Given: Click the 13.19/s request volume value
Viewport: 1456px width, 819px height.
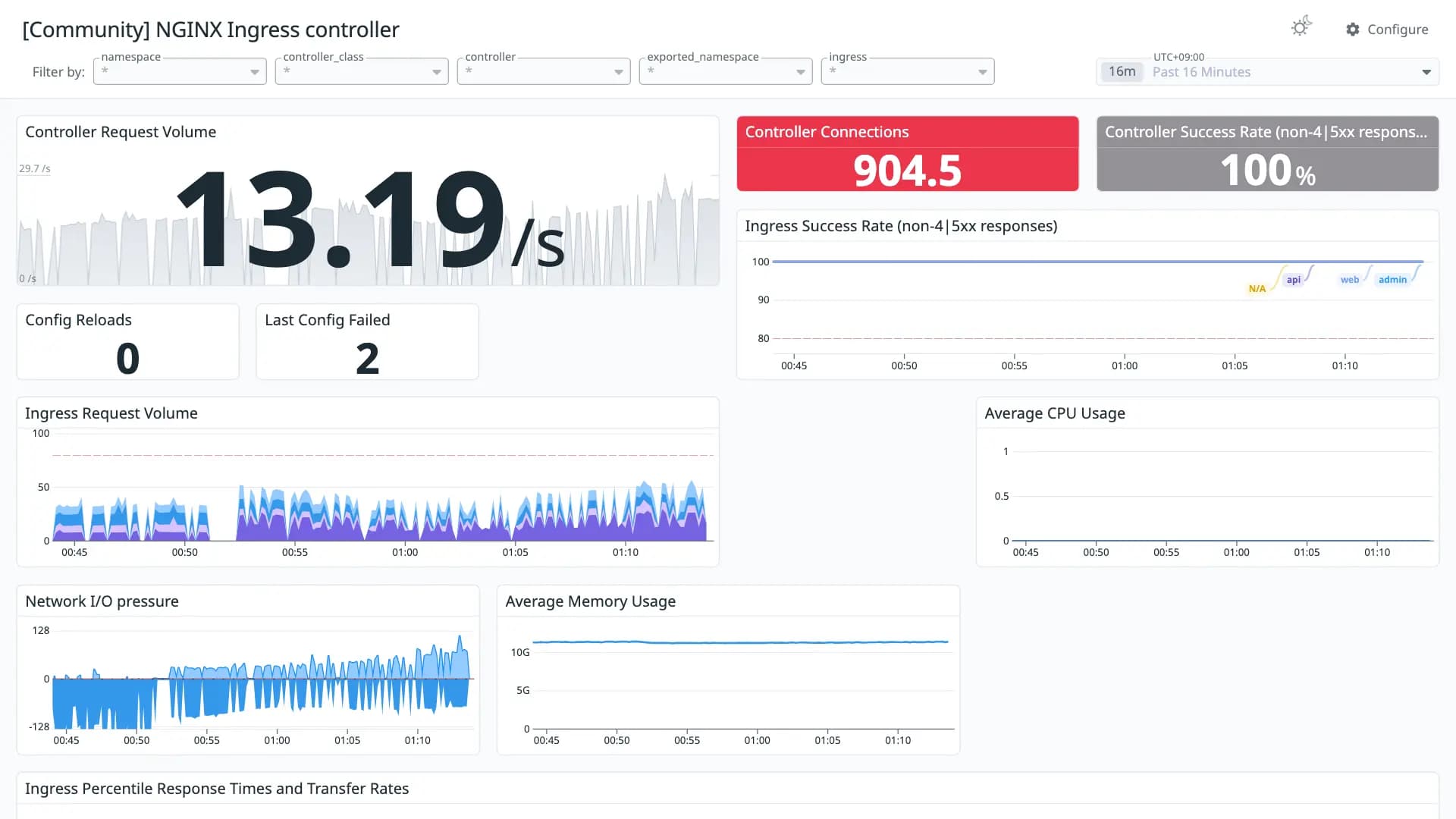Looking at the screenshot, I should click(371, 221).
